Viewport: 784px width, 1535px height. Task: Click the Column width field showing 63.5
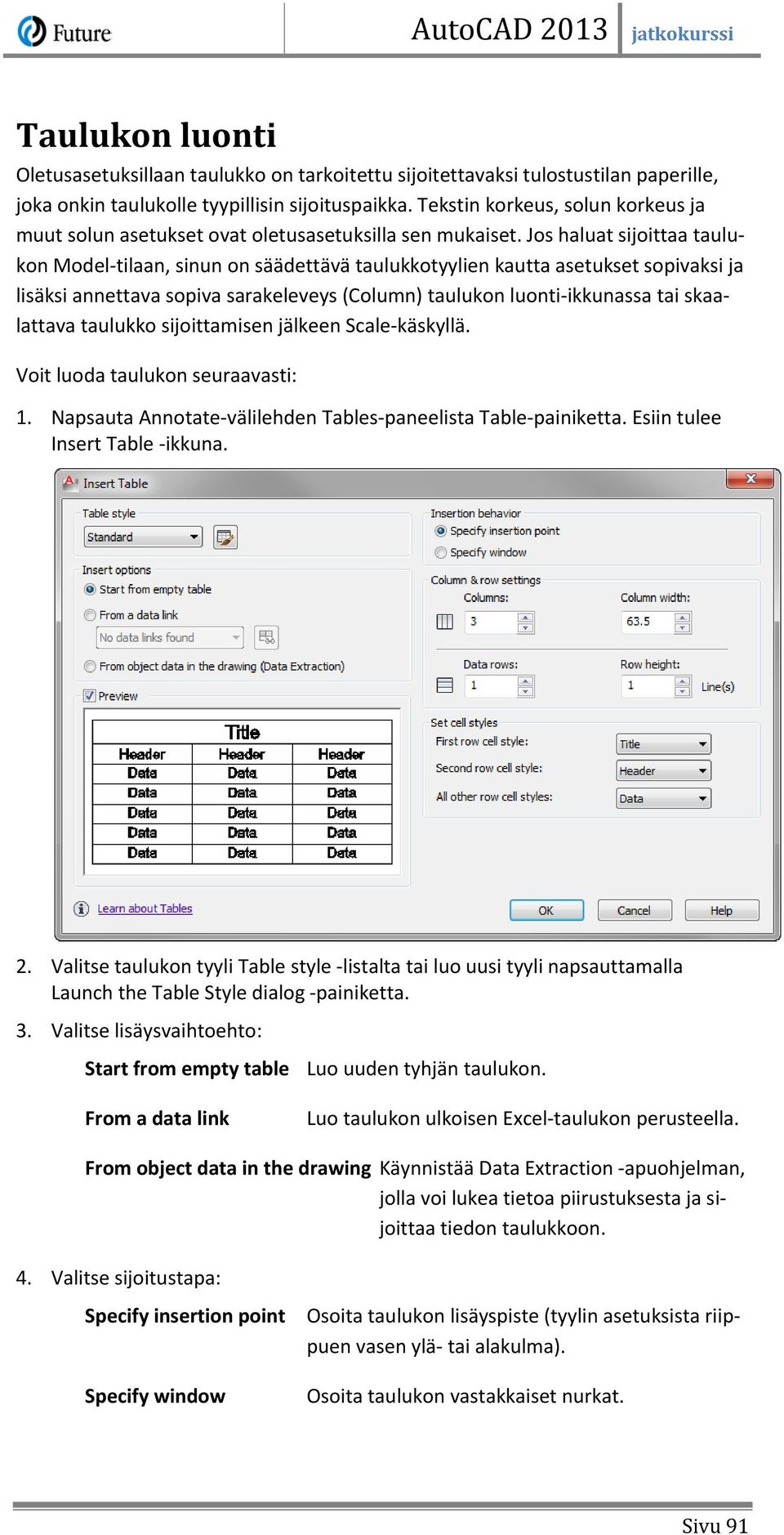[x=648, y=622]
